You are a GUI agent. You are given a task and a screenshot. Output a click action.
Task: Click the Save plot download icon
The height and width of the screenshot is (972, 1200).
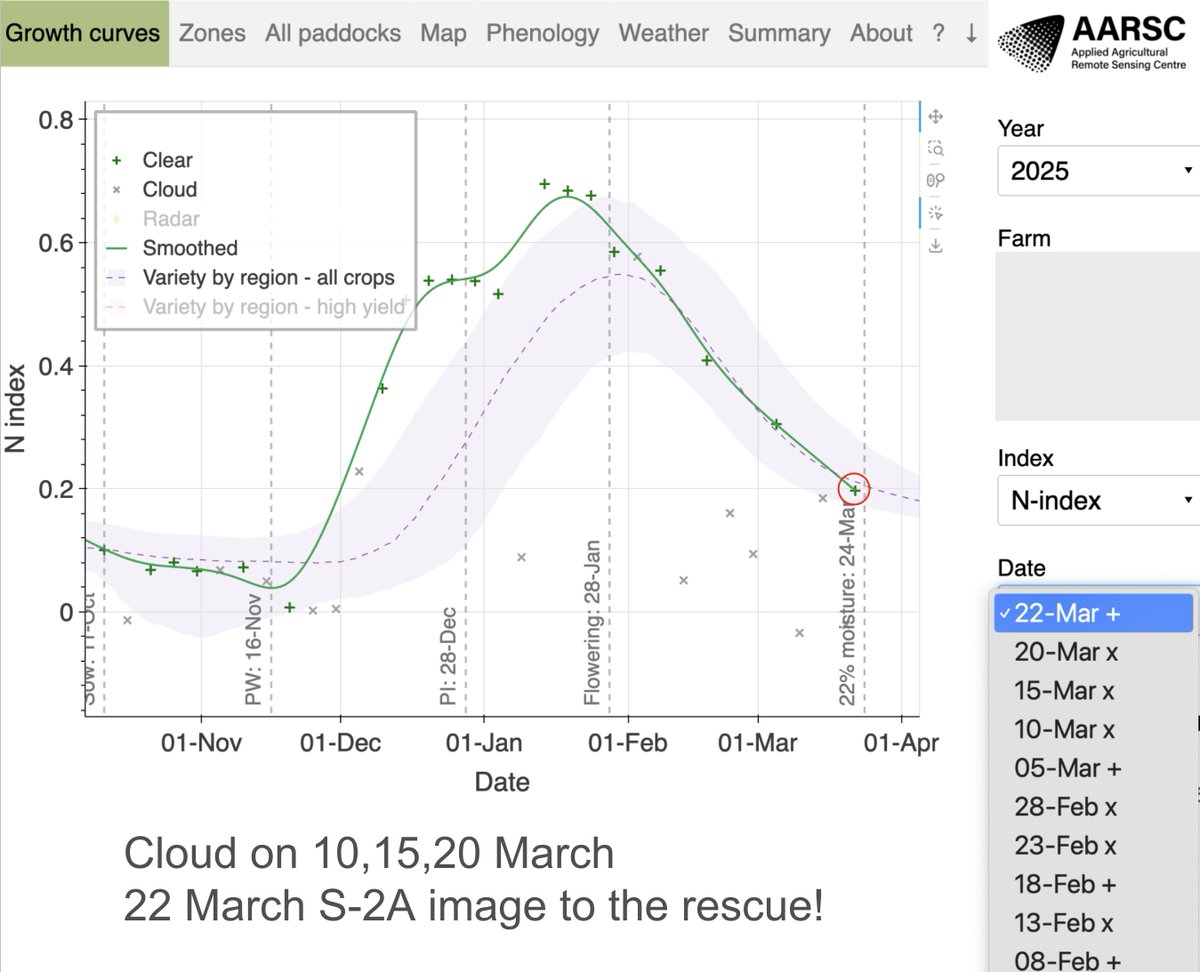(936, 245)
